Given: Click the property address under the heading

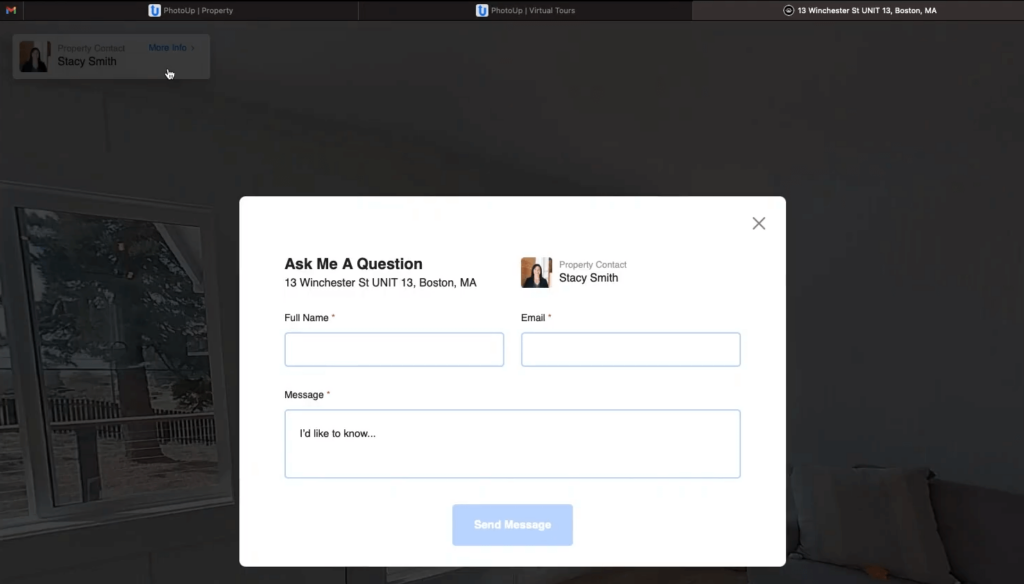Looking at the screenshot, I should (x=380, y=283).
